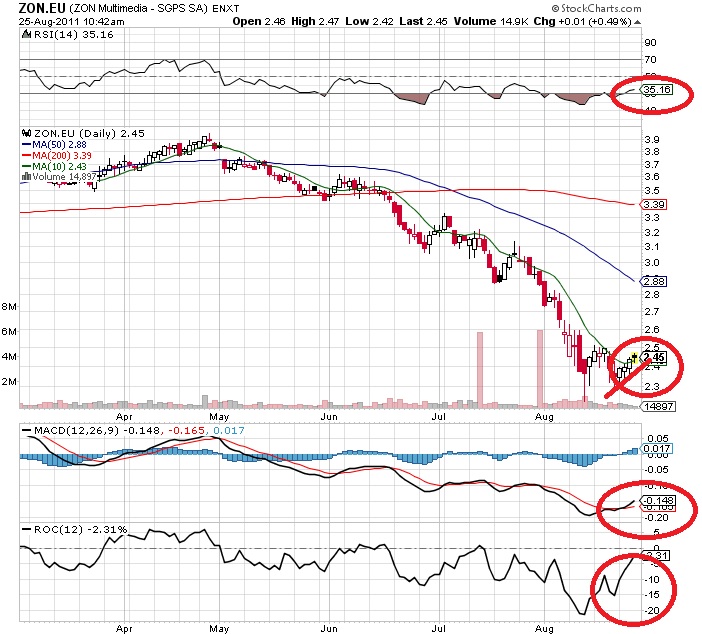Viewport: 702px width, 634px height.
Task: Click the 2.45 last price axis tag
Action: click(654, 357)
